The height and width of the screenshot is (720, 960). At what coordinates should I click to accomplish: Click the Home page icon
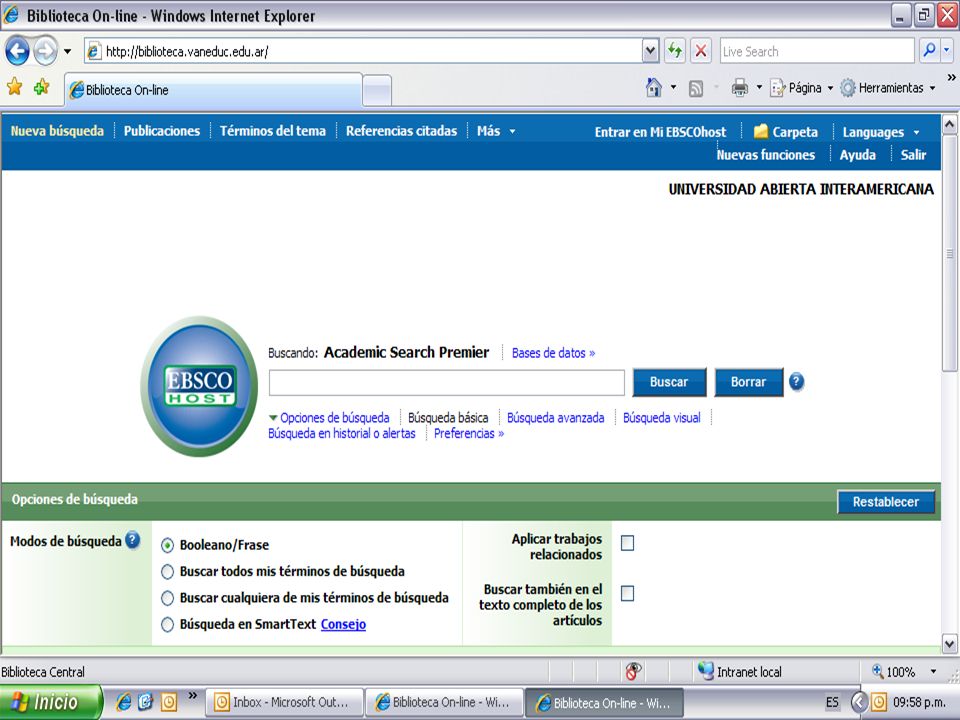point(654,88)
